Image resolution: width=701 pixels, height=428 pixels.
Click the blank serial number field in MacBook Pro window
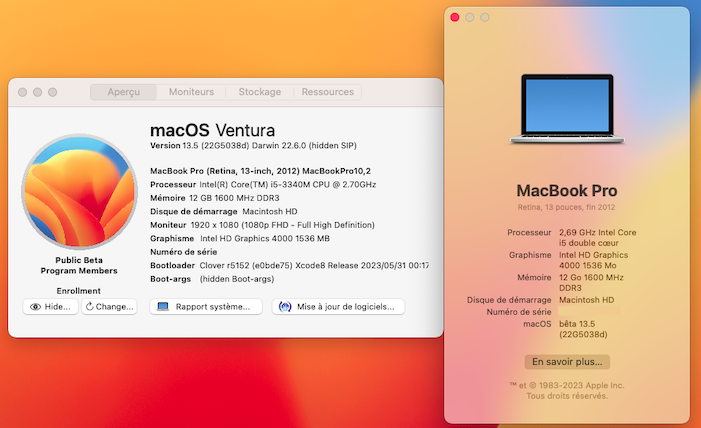click(x=589, y=311)
